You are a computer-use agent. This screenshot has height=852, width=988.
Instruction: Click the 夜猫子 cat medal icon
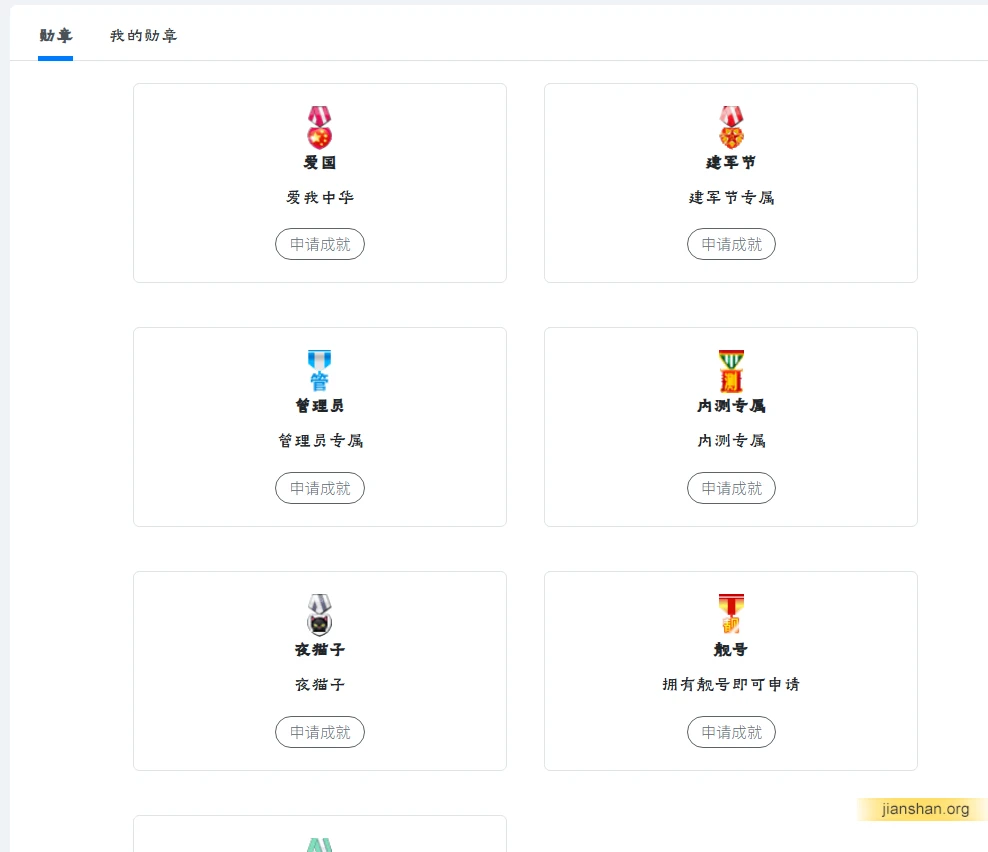coord(319,615)
